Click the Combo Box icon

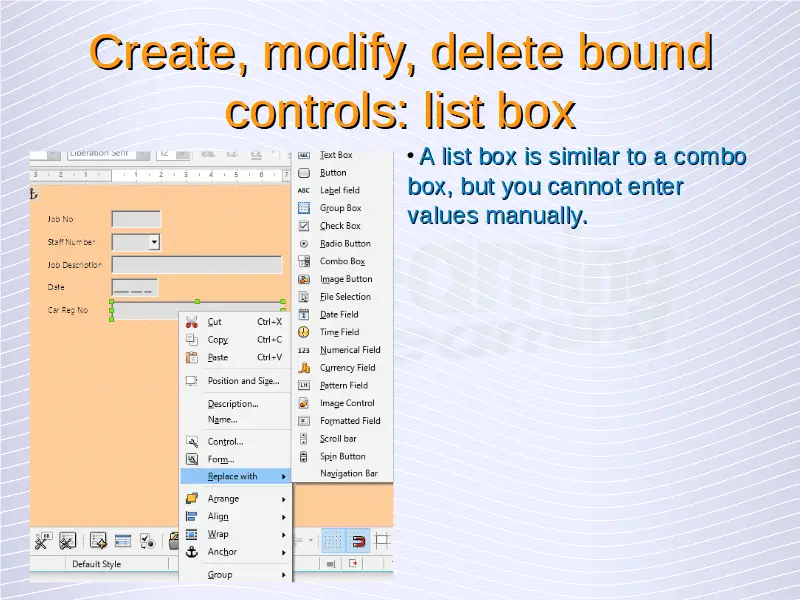tap(304, 261)
